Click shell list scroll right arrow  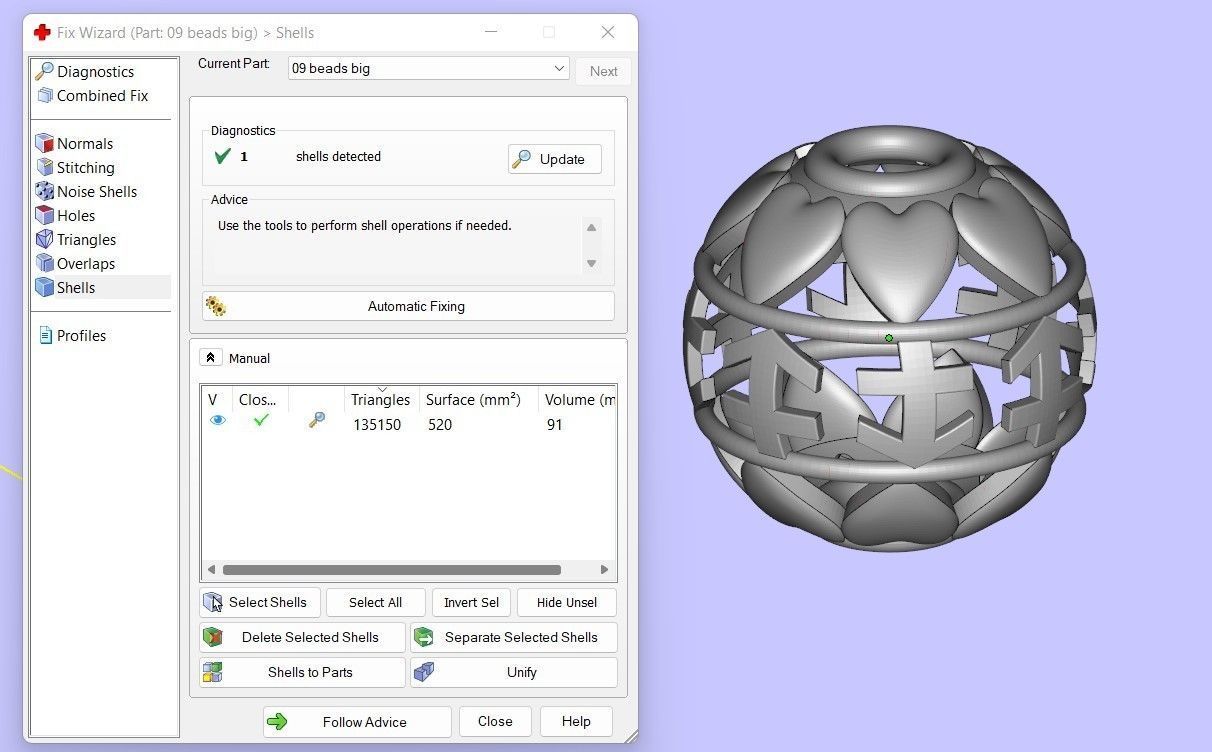[x=604, y=570]
